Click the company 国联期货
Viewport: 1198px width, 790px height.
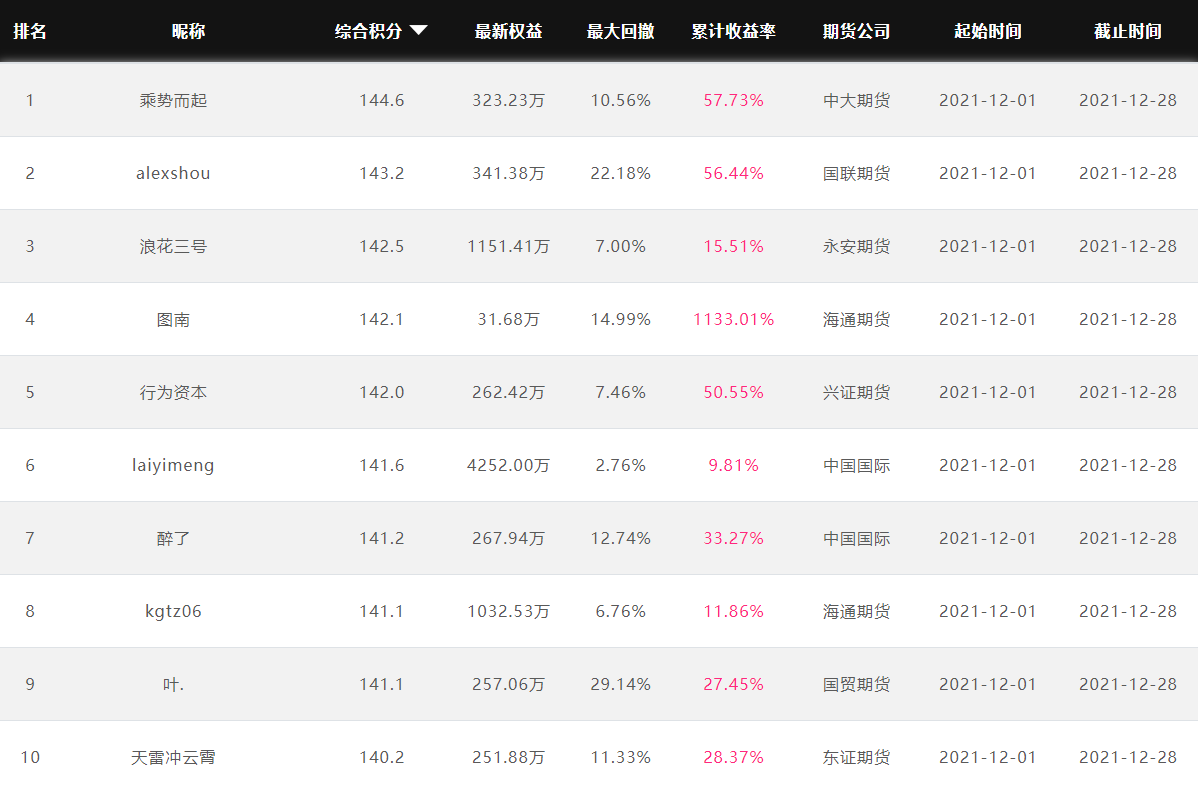pos(856,173)
